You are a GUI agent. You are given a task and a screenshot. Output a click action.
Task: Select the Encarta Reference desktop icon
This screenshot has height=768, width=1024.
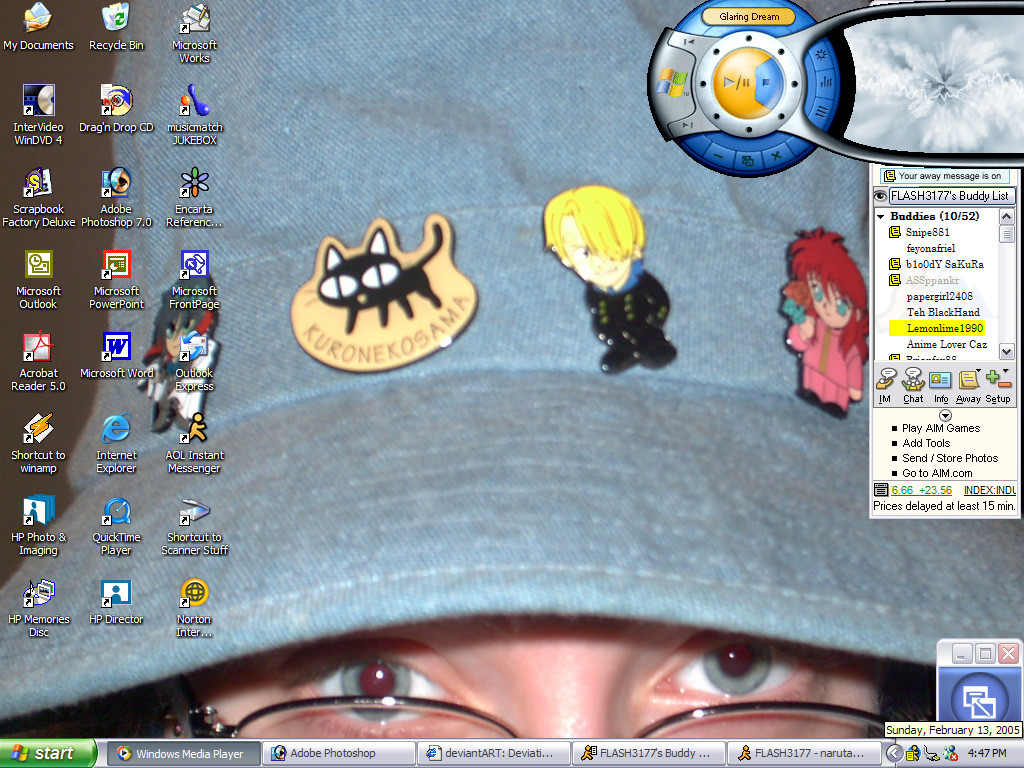point(195,198)
